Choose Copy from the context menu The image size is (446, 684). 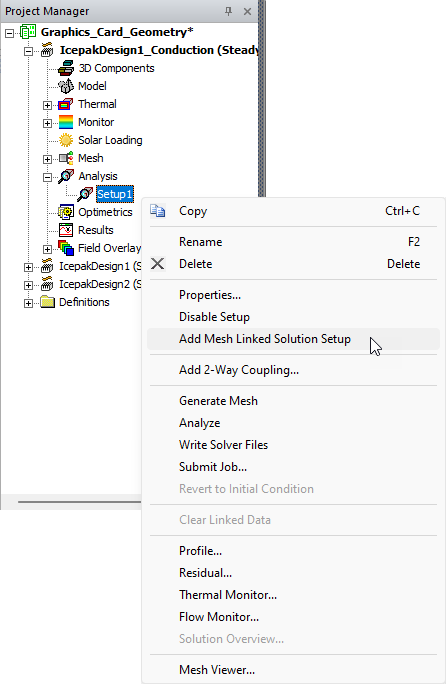[x=293, y=211]
